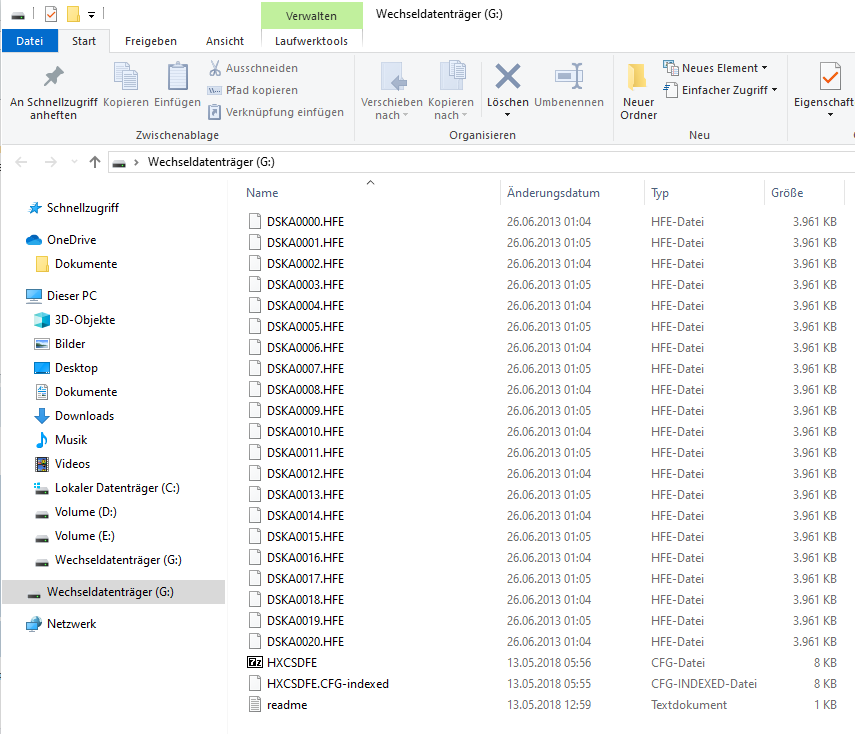Click the Umbenennen rename icon
The height and width of the screenshot is (734, 855).
pos(569,76)
